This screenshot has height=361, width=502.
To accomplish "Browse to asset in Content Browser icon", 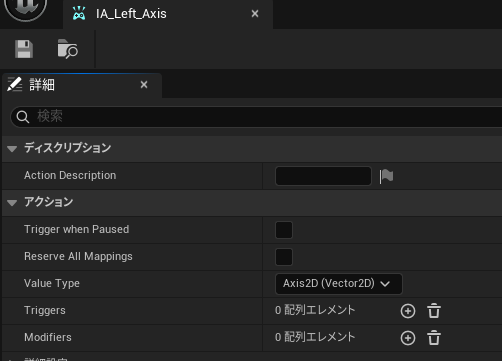I will coord(68,49).
